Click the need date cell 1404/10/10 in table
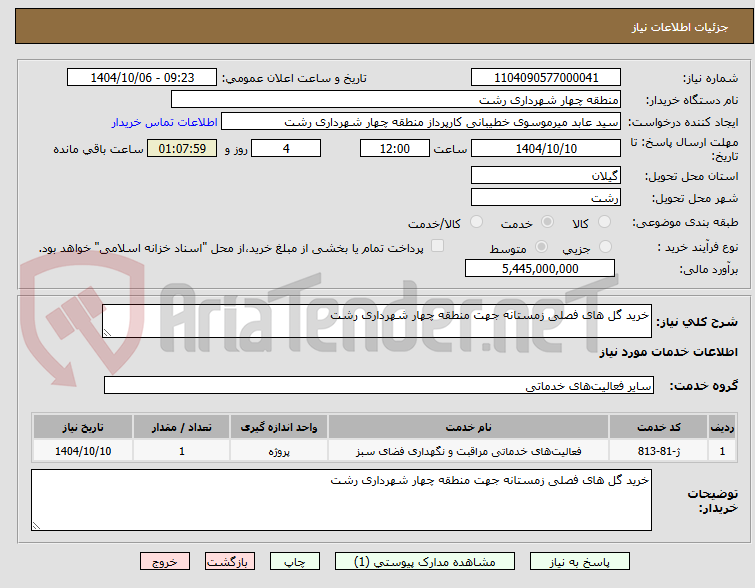 pos(83,451)
